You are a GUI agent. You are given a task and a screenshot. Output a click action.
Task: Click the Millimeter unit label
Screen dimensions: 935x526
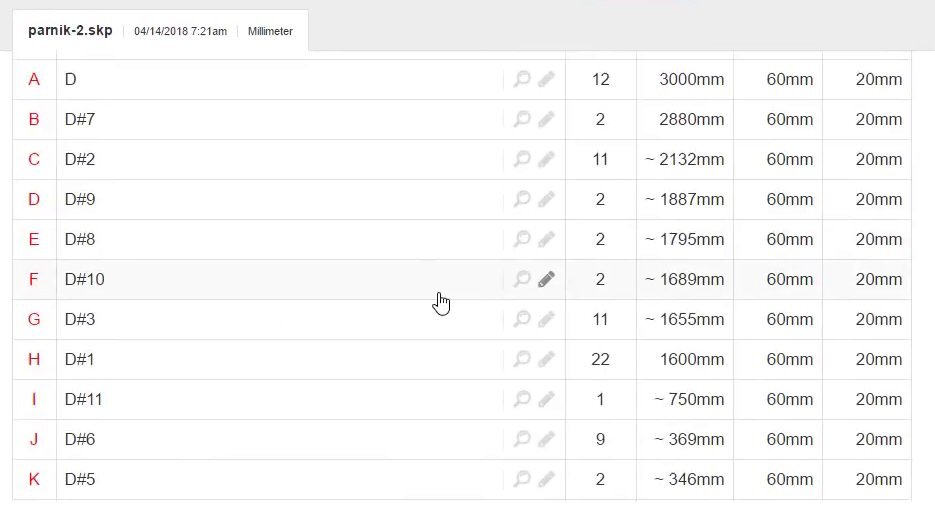coord(270,31)
